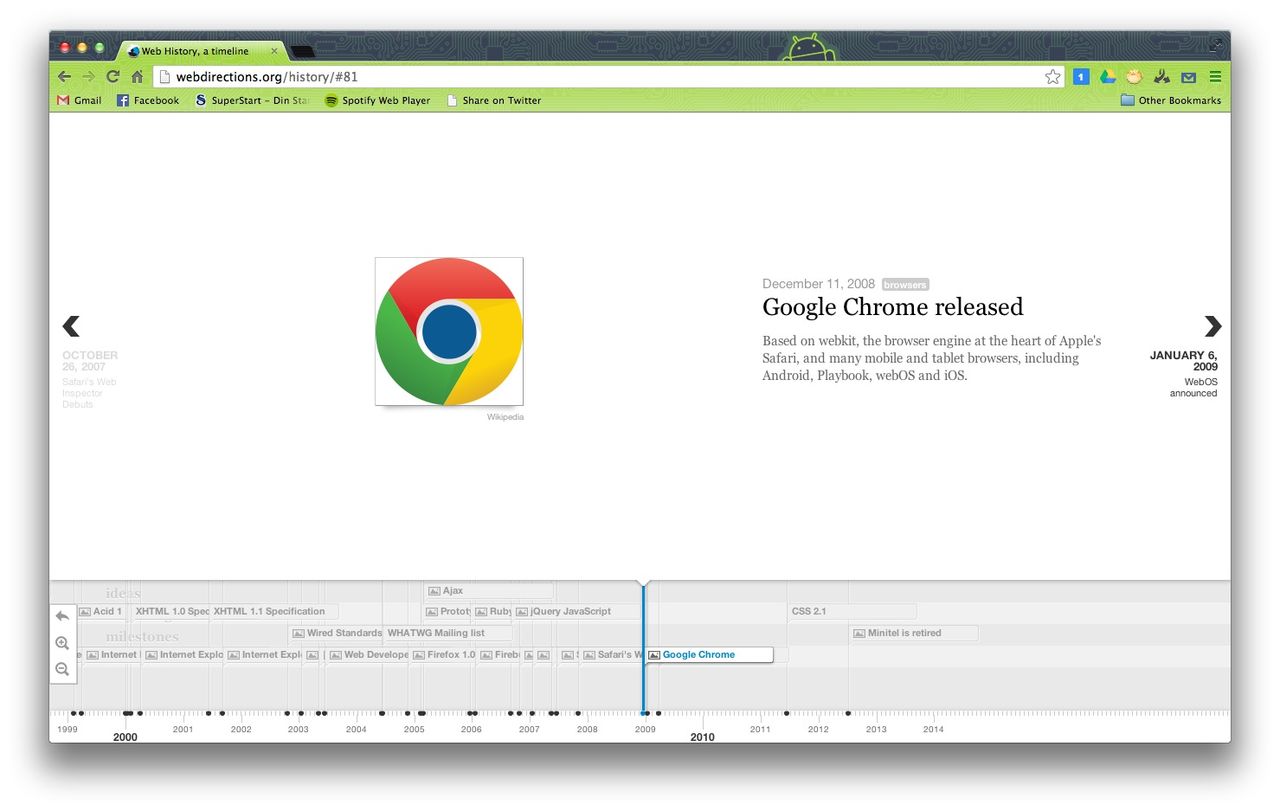This screenshot has width=1280, height=811.
Task: Navigate back using the browser back arrow
Action: (x=64, y=77)
